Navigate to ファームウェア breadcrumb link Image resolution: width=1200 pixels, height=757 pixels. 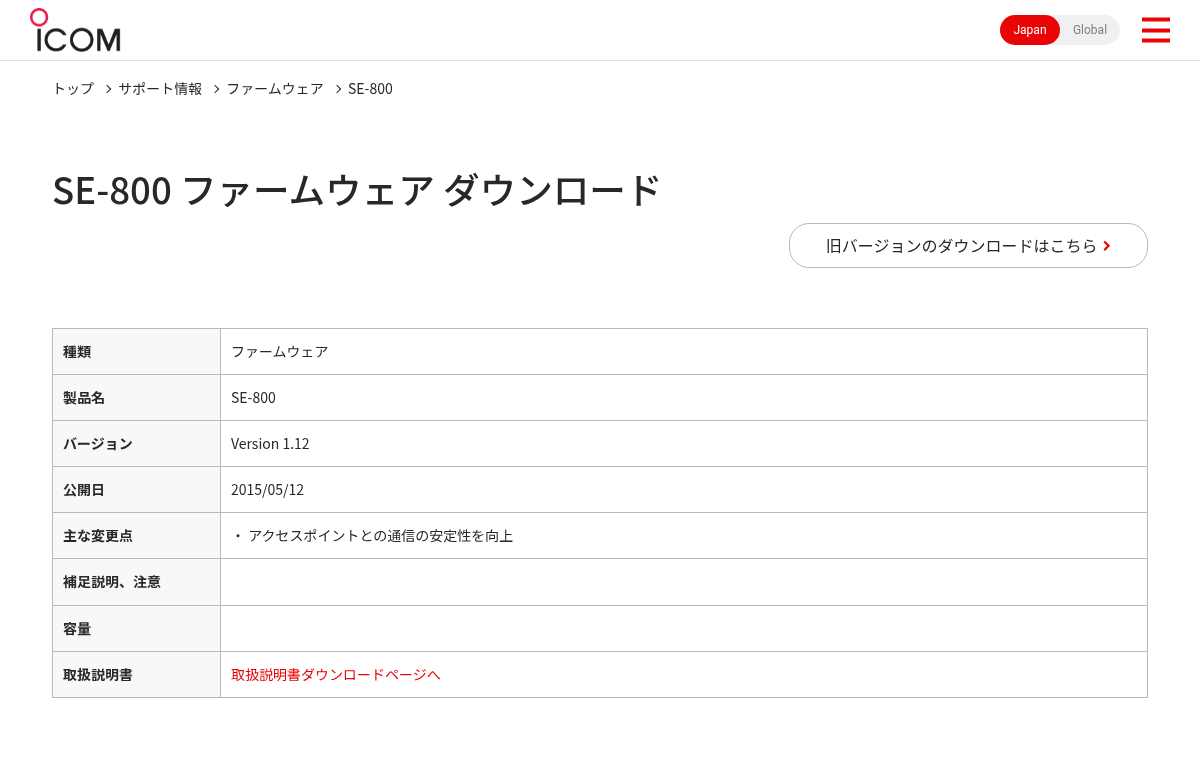point(275,88)
